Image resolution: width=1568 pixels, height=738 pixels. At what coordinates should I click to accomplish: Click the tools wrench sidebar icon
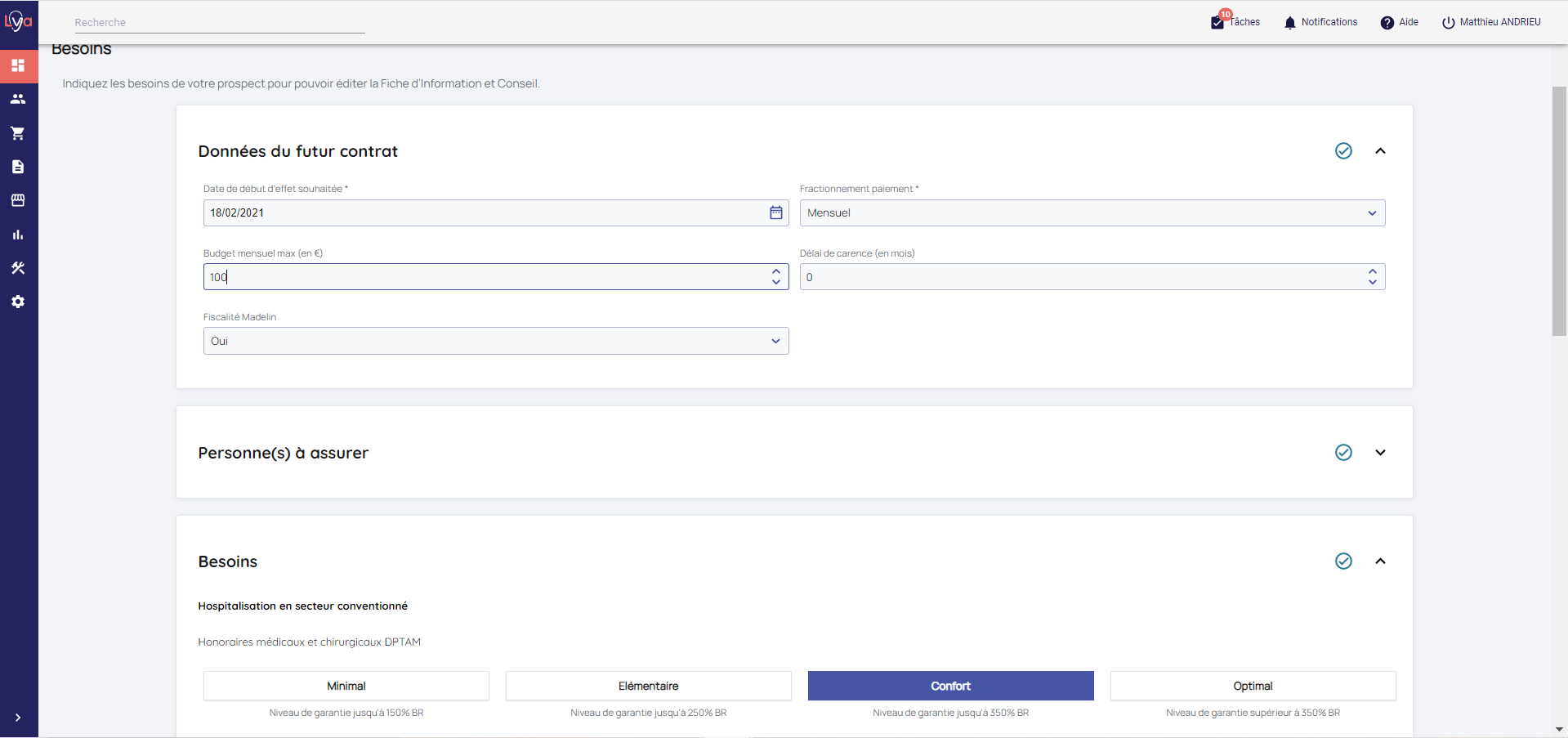pos(18,268)
